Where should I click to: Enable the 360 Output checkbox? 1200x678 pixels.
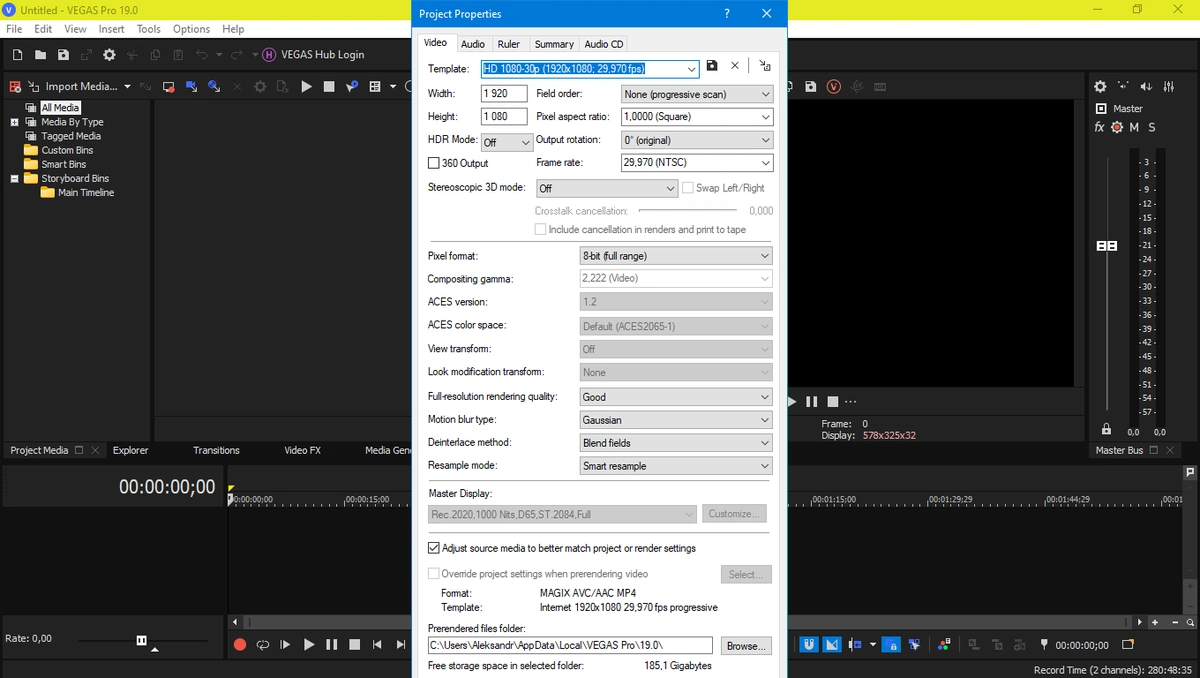point(434,163)
